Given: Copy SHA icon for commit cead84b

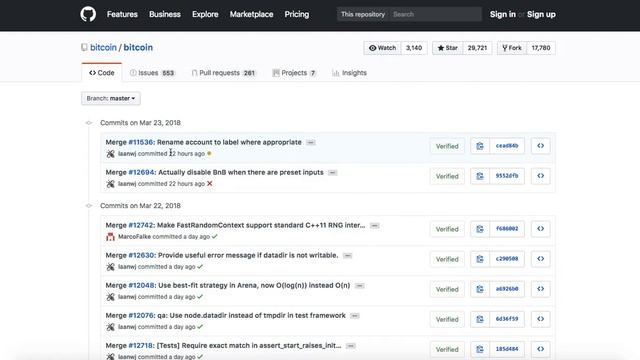Looking at the screenshot, I should click(480, 146).
